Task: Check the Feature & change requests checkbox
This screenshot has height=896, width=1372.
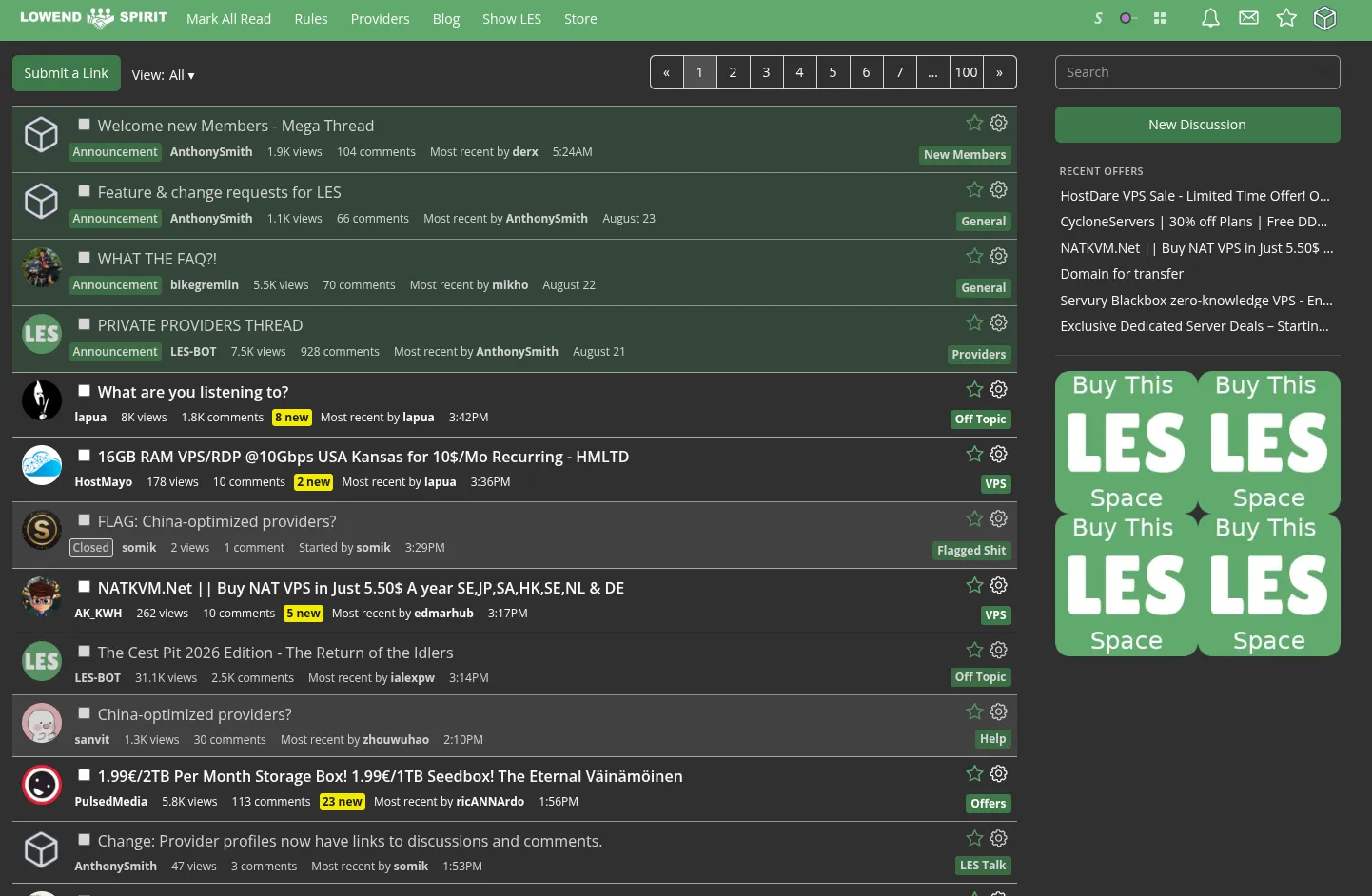Action: (84, 191)
